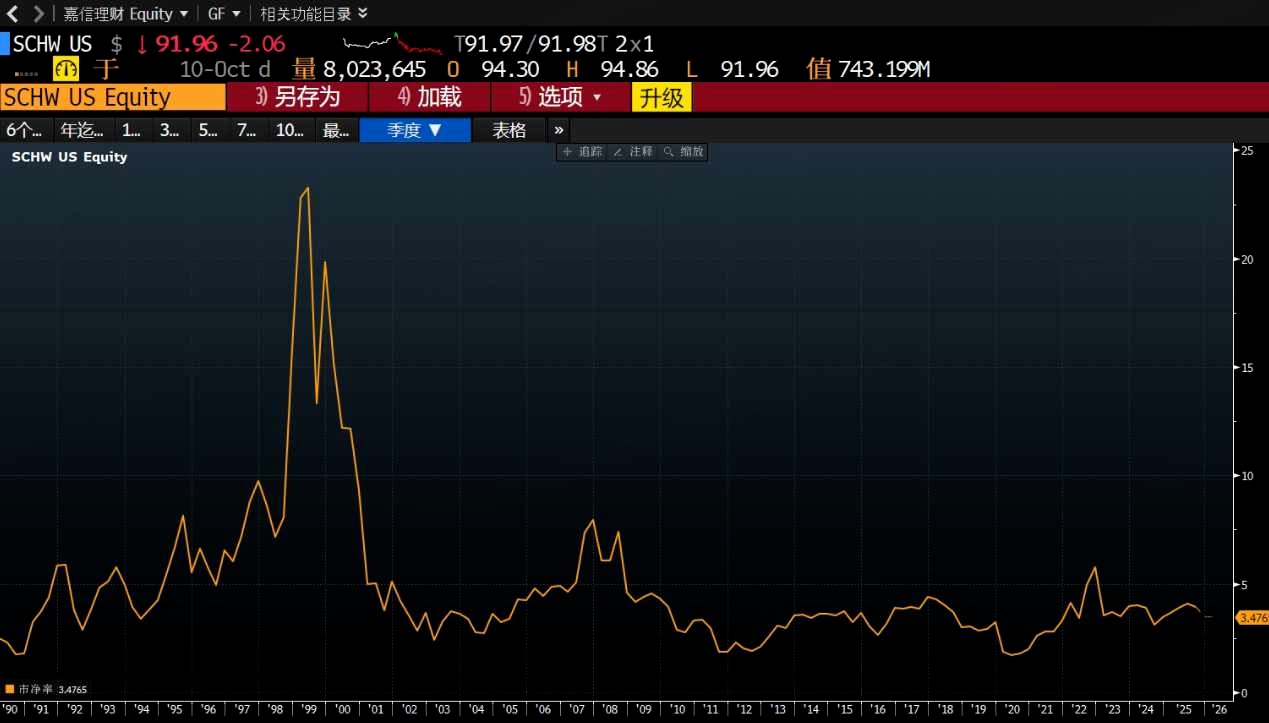Select the 5... time range tab
Image resolution: width=1269 pixels, height=723 pixels.
pyautogui.click(x=208, y=130)
